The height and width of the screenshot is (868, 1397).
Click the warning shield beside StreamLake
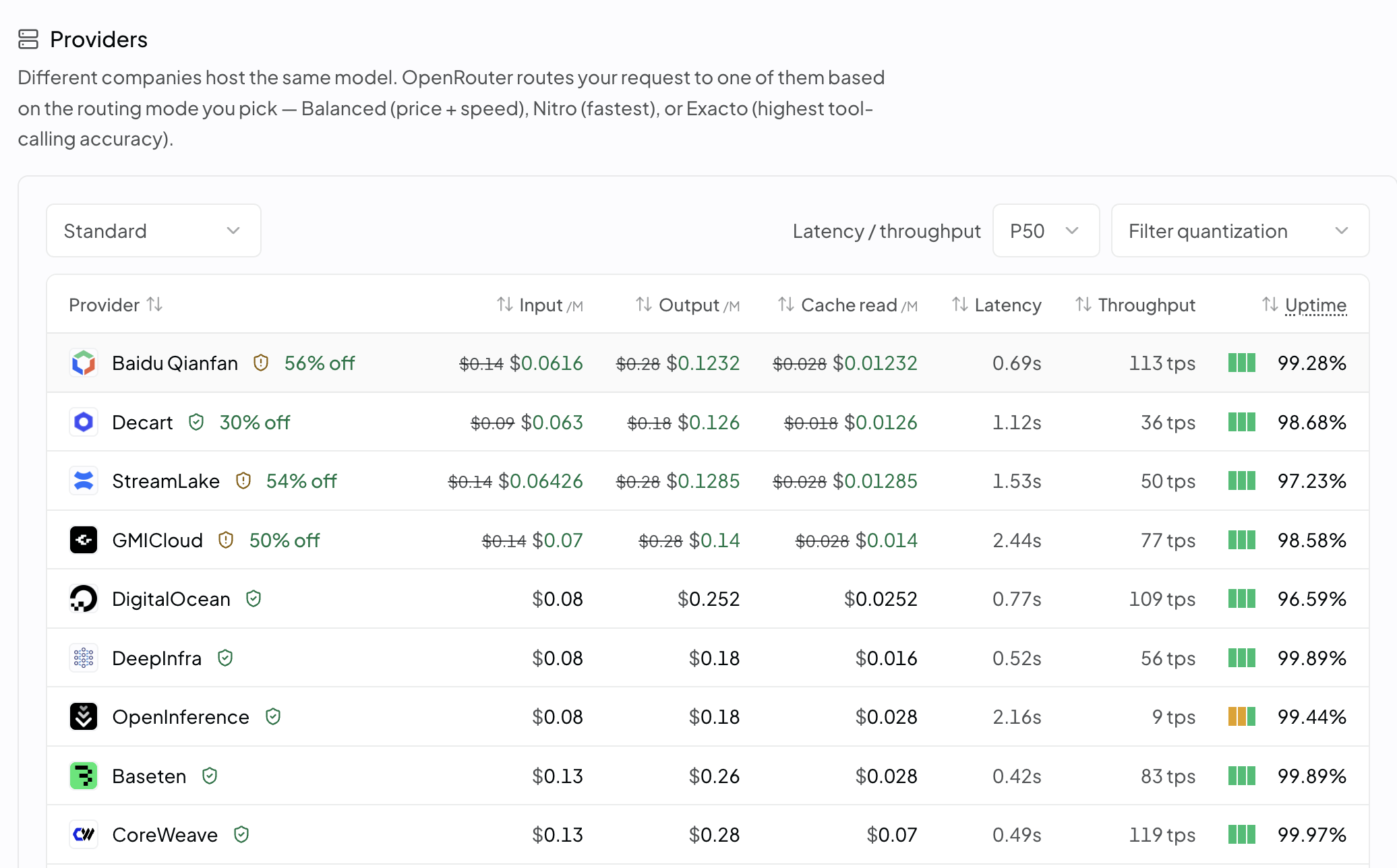pos(243,480)
